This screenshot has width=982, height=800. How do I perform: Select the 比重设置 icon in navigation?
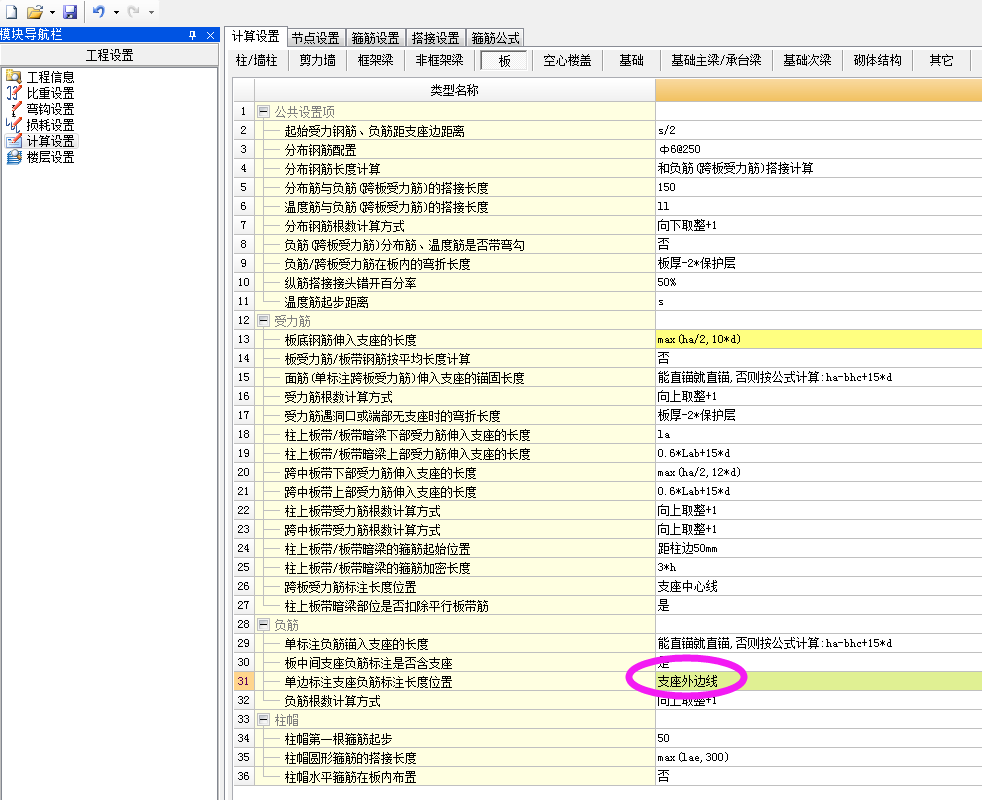click(14, 93)
